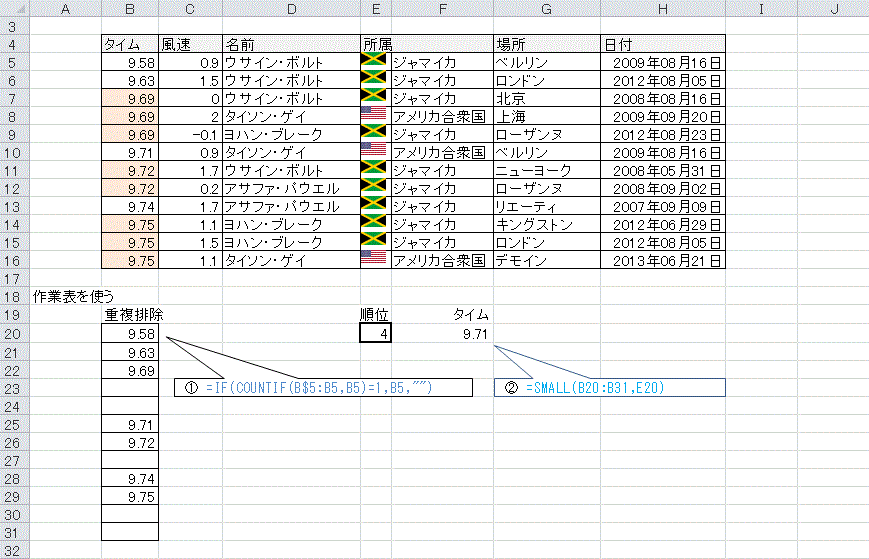Click the Jamaica flag in row 13

pos(373,205)
